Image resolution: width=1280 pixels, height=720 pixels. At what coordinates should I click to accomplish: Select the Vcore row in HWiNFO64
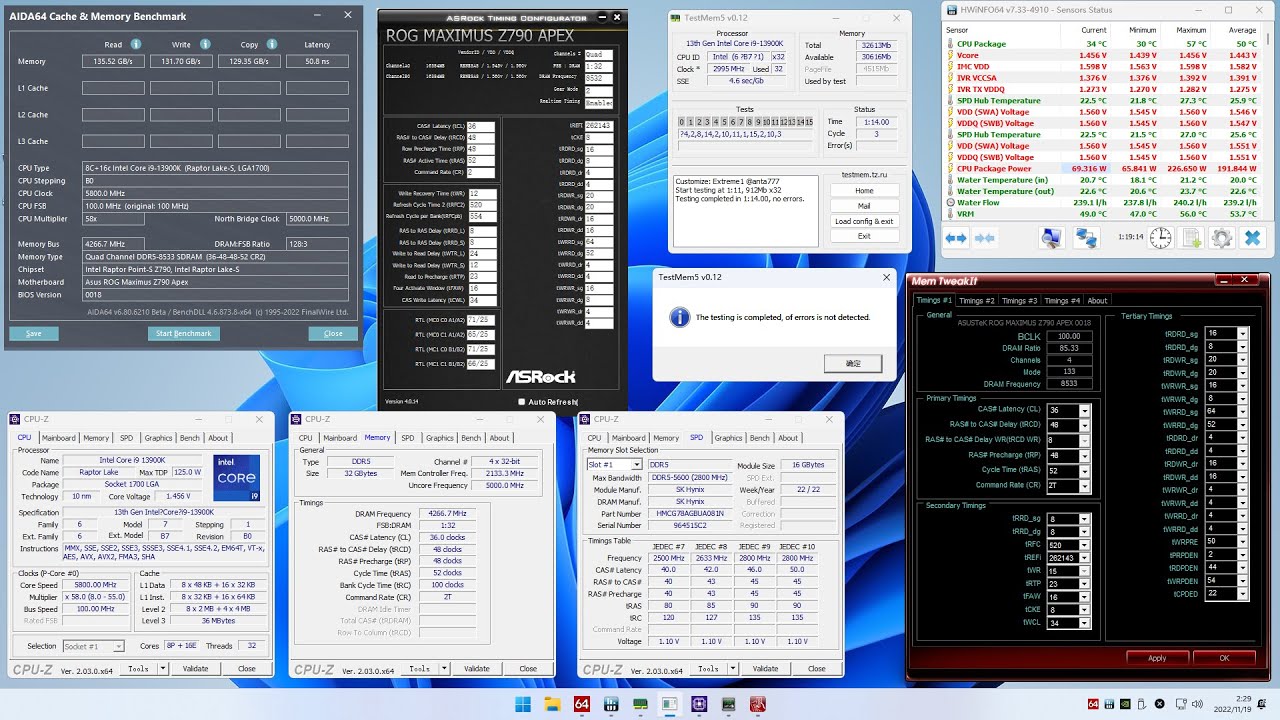point(1104,55)
